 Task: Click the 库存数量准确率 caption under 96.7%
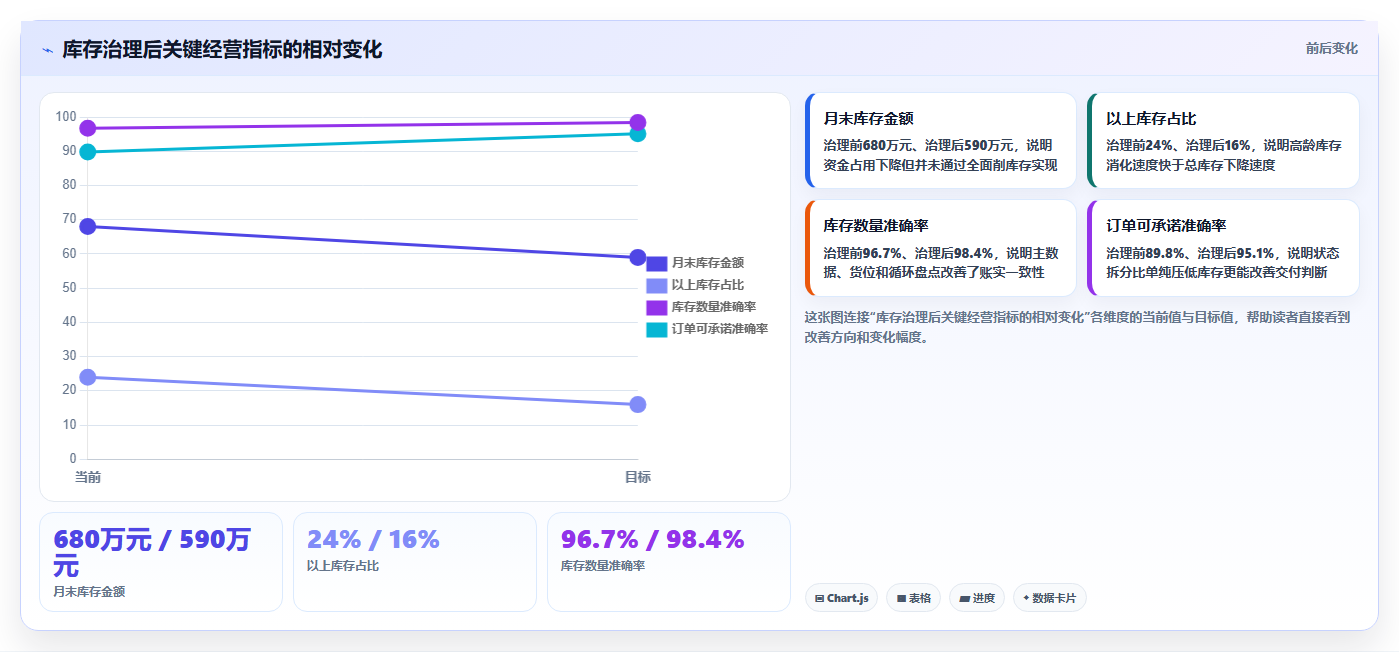603,565
